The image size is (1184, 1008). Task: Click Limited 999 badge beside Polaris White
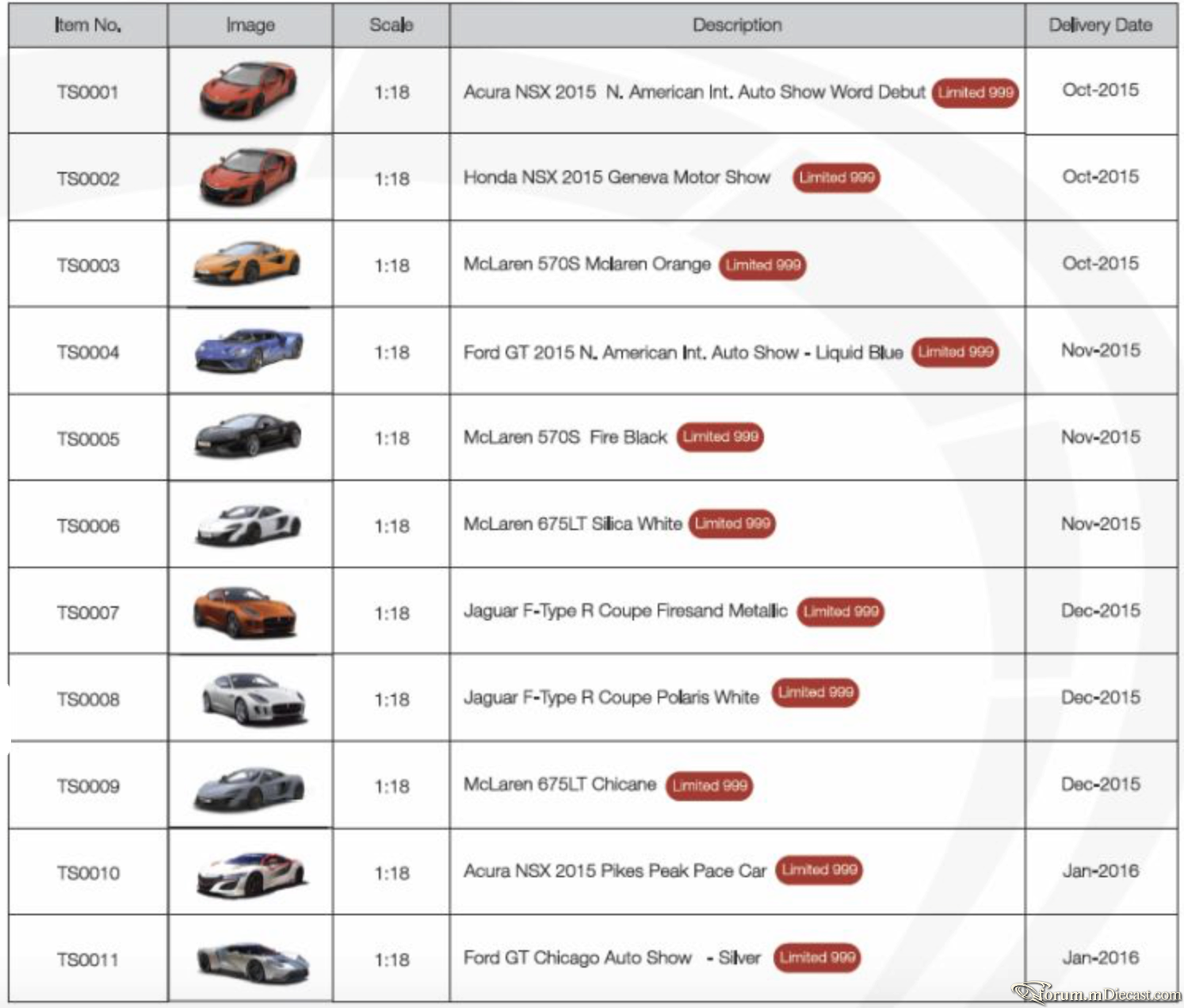tap(815, 693)
